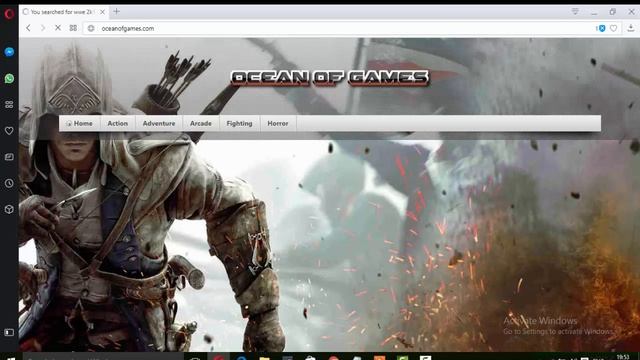
Task: Open a new tab with plus button
Action: 116,11
